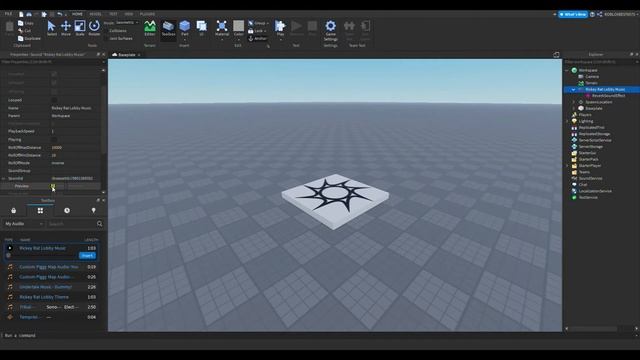
Task: Click the Toolbox search magnifier icon
Action: coord(100,224)
